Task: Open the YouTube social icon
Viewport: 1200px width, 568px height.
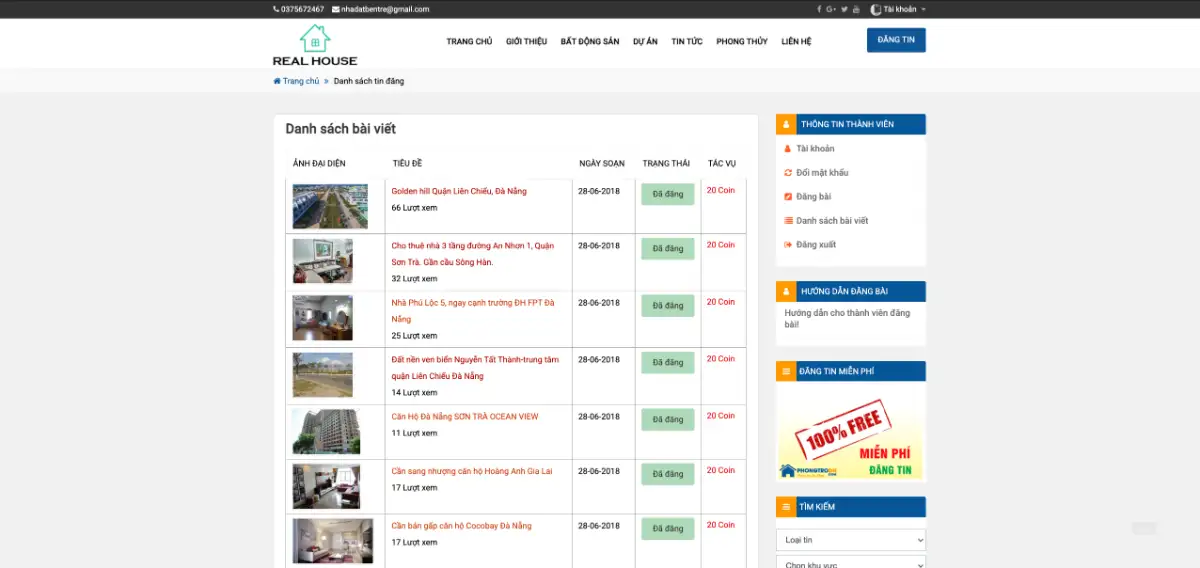Action: point(856,9)
